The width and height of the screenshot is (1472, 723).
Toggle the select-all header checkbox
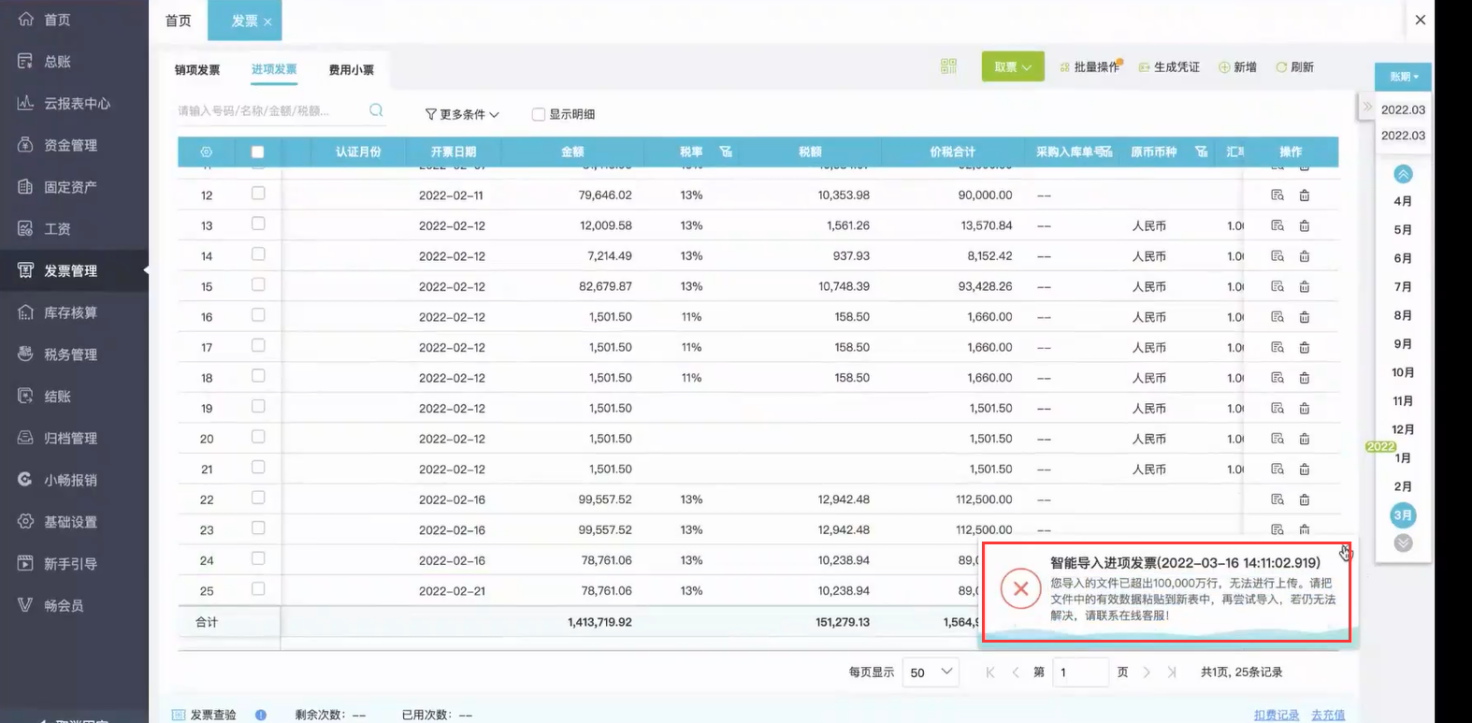[258, 152]
